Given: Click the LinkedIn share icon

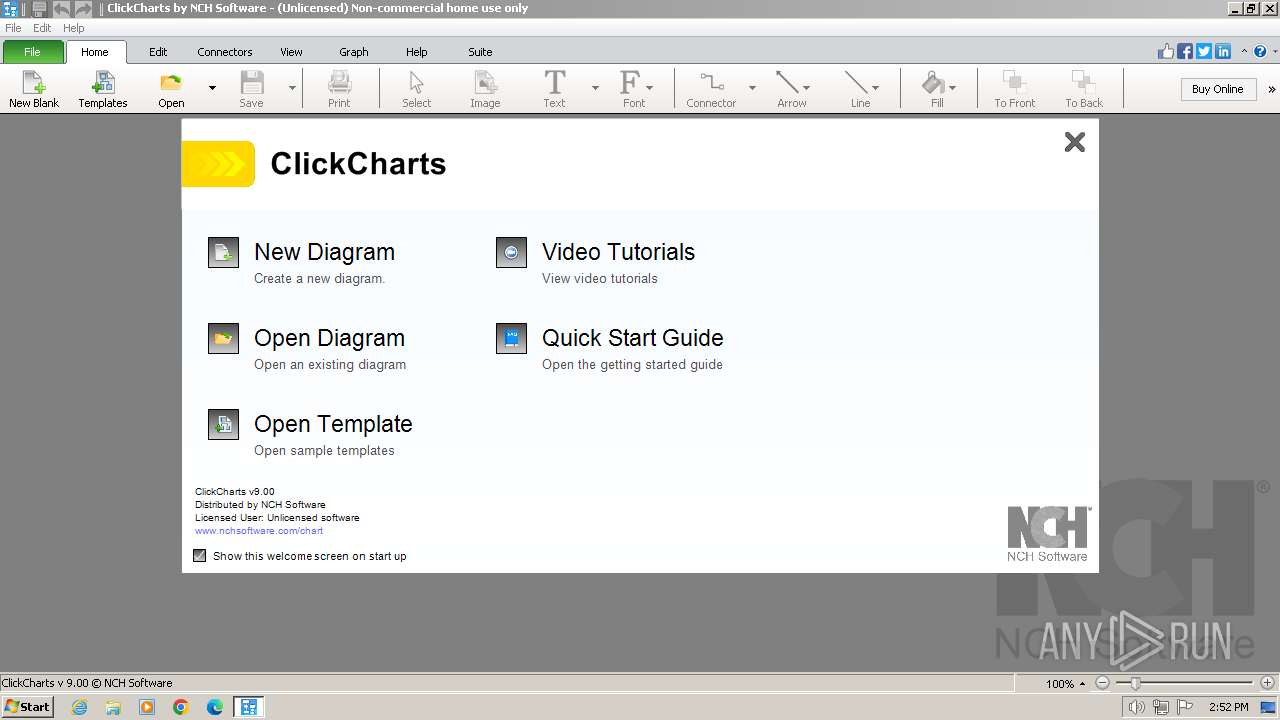Looking at the screenshot, I should coord(1223,52).
